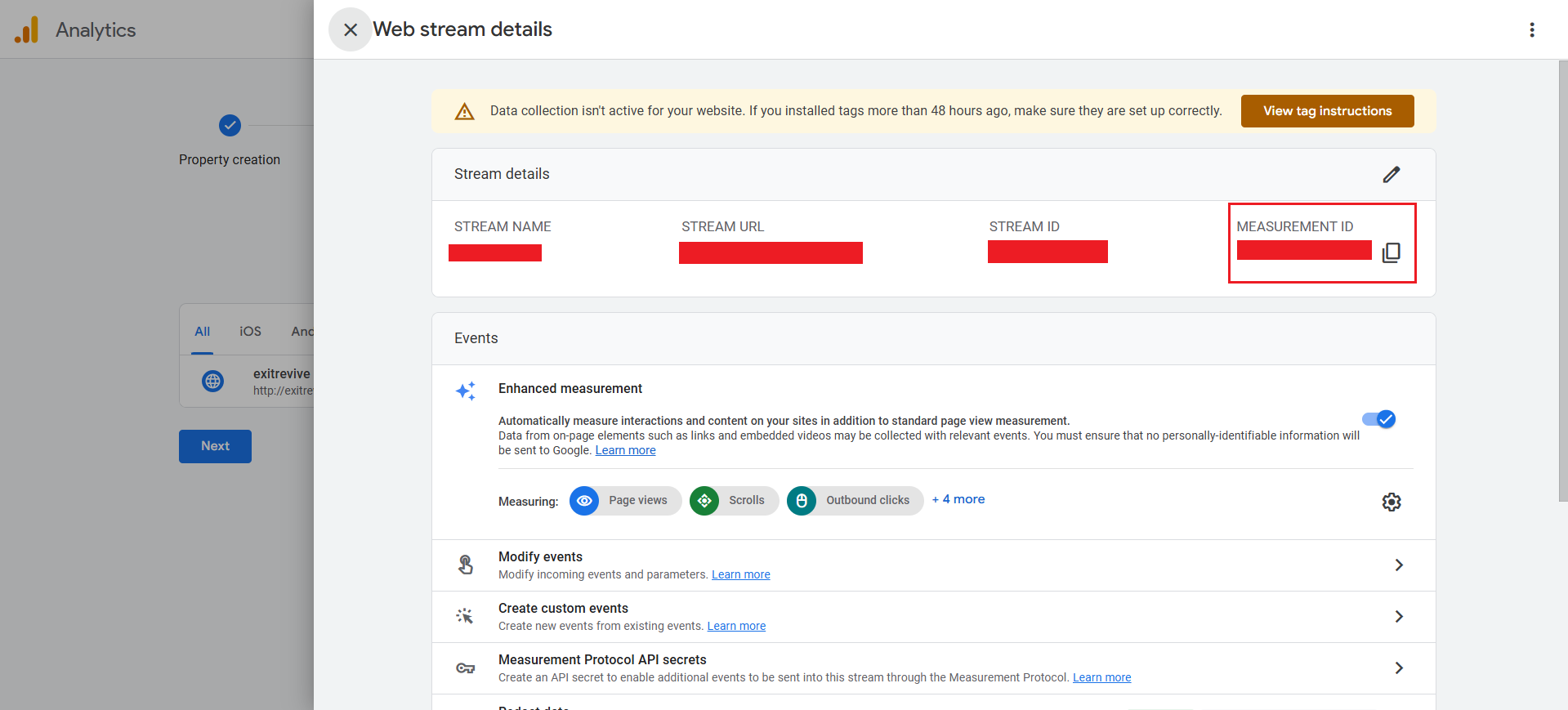Click the Next button

[215, 446]
